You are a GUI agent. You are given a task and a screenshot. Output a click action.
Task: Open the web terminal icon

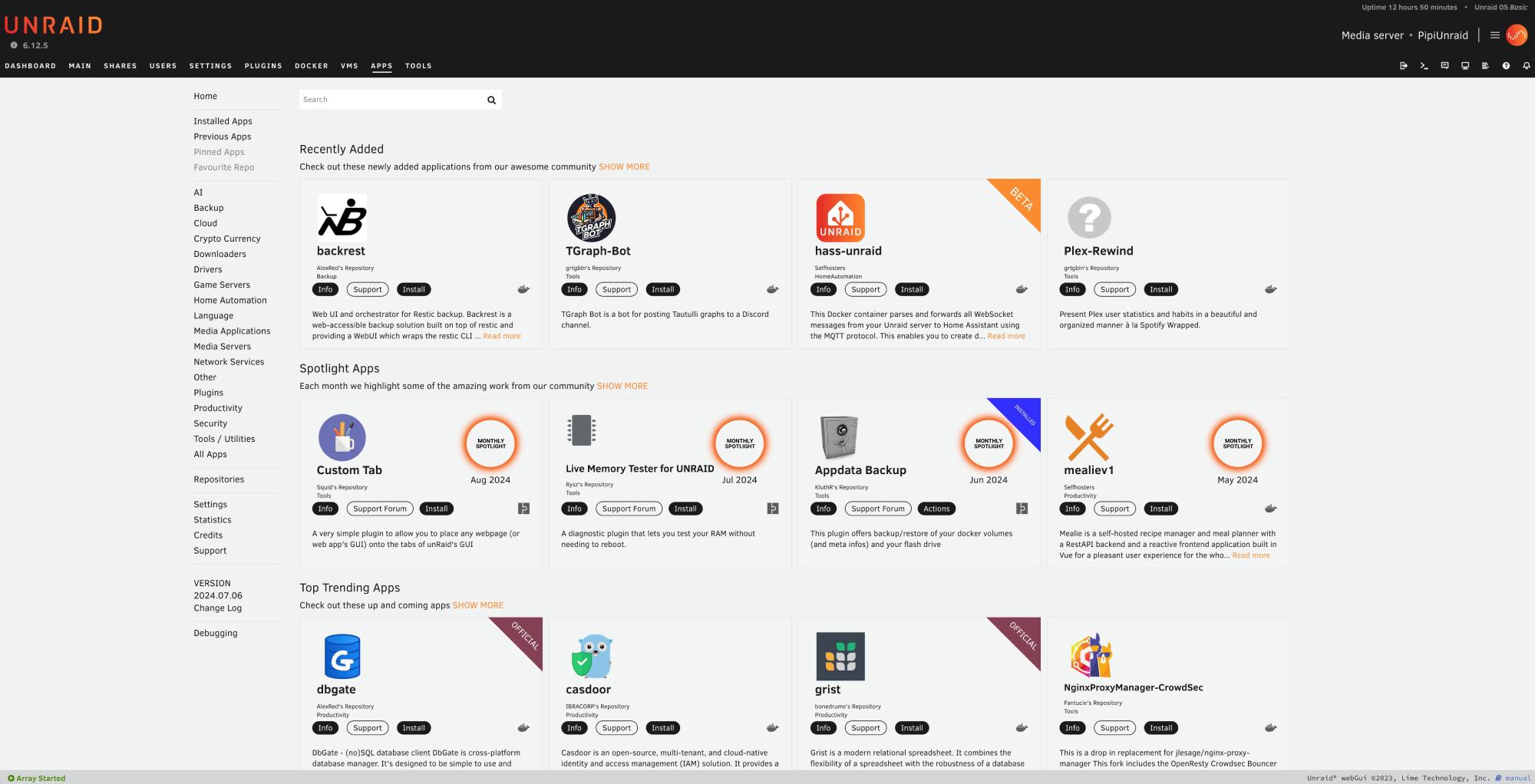click(1424, 66)
